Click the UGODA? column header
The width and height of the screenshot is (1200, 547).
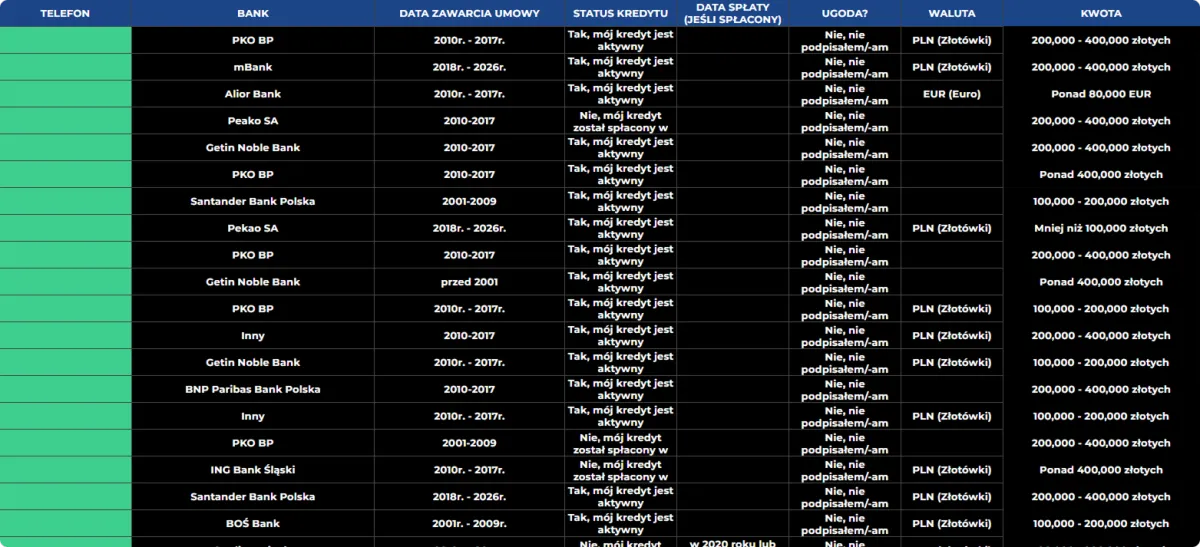844,13
